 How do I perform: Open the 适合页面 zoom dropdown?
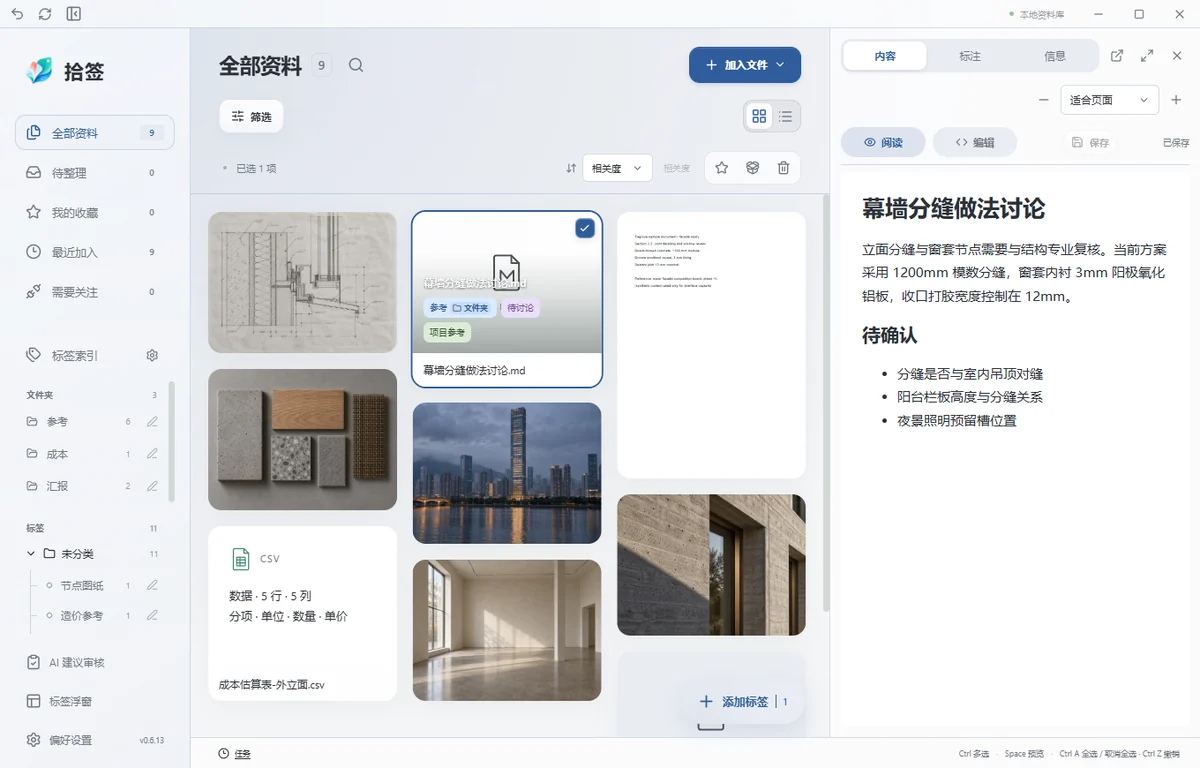pyautogui.click(x=1109, y=100)
